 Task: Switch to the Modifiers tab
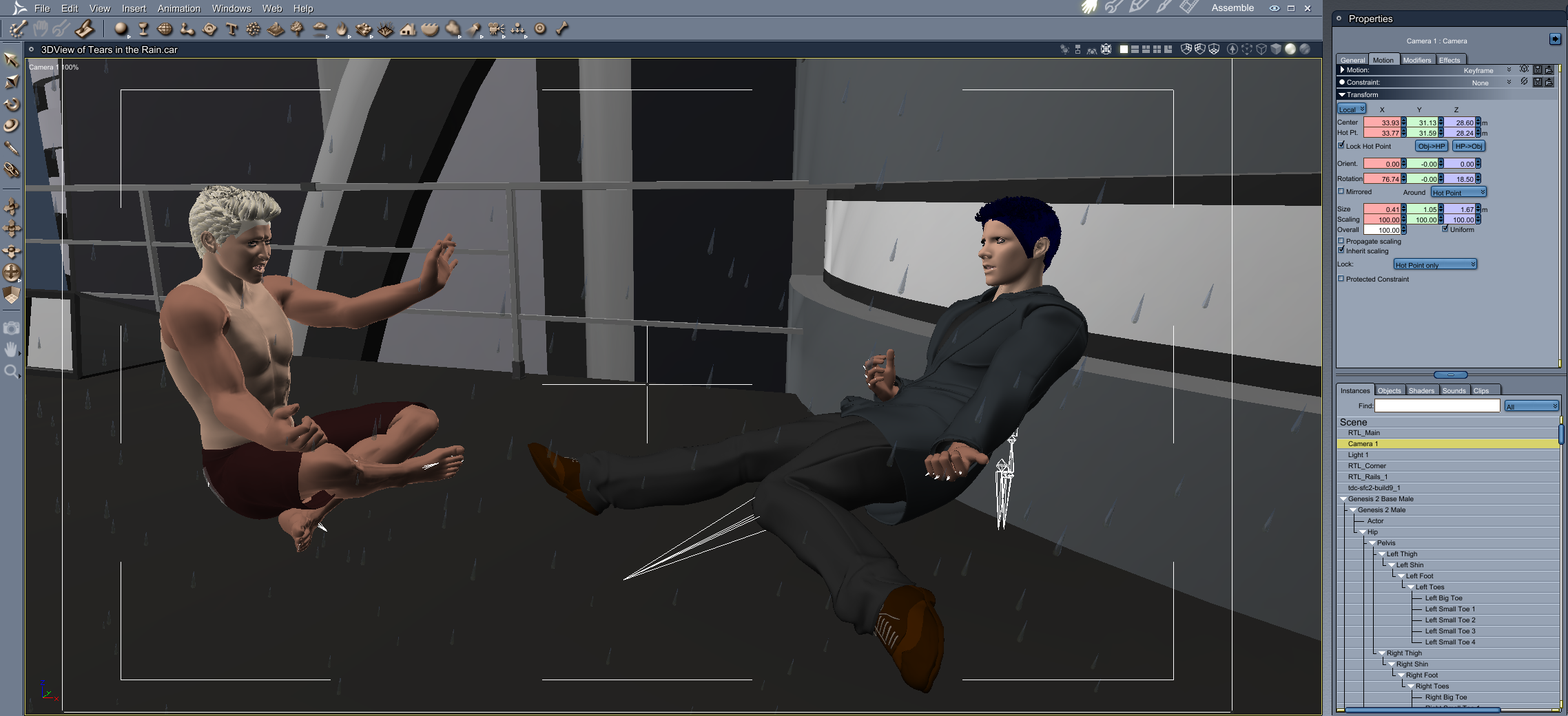click(x=1417, y=60)
